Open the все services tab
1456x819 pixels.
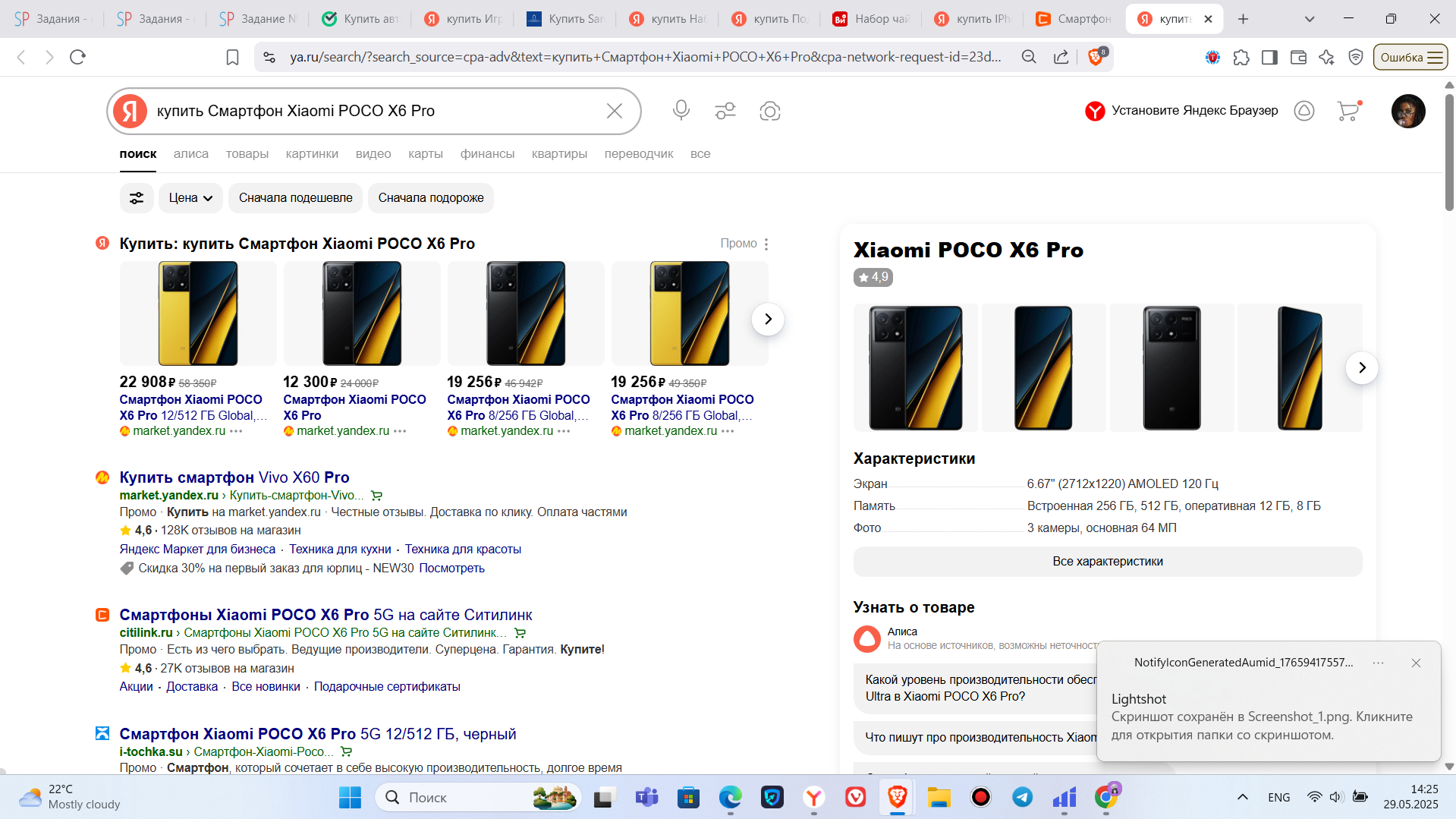[x=700, y=153]
